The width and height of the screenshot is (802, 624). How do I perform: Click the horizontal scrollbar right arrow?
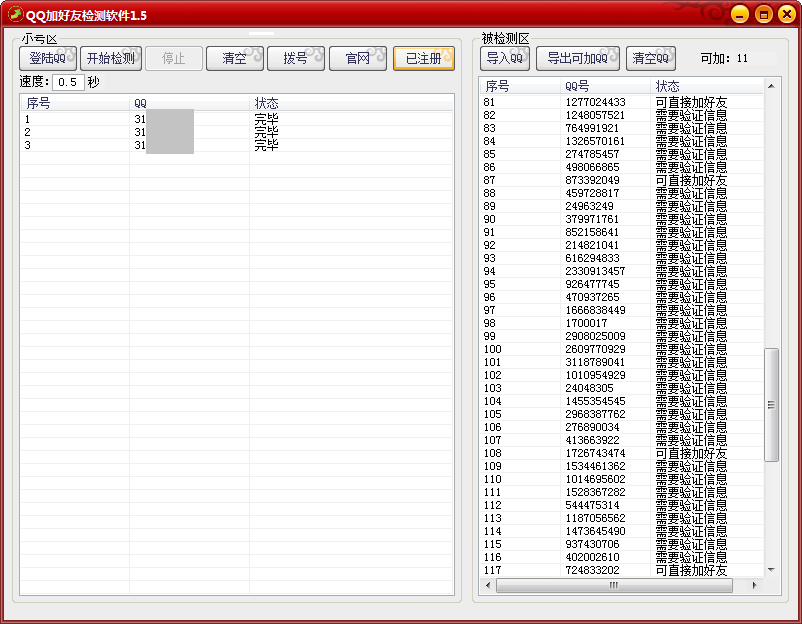pyautogui.click(x=756, y=584)
